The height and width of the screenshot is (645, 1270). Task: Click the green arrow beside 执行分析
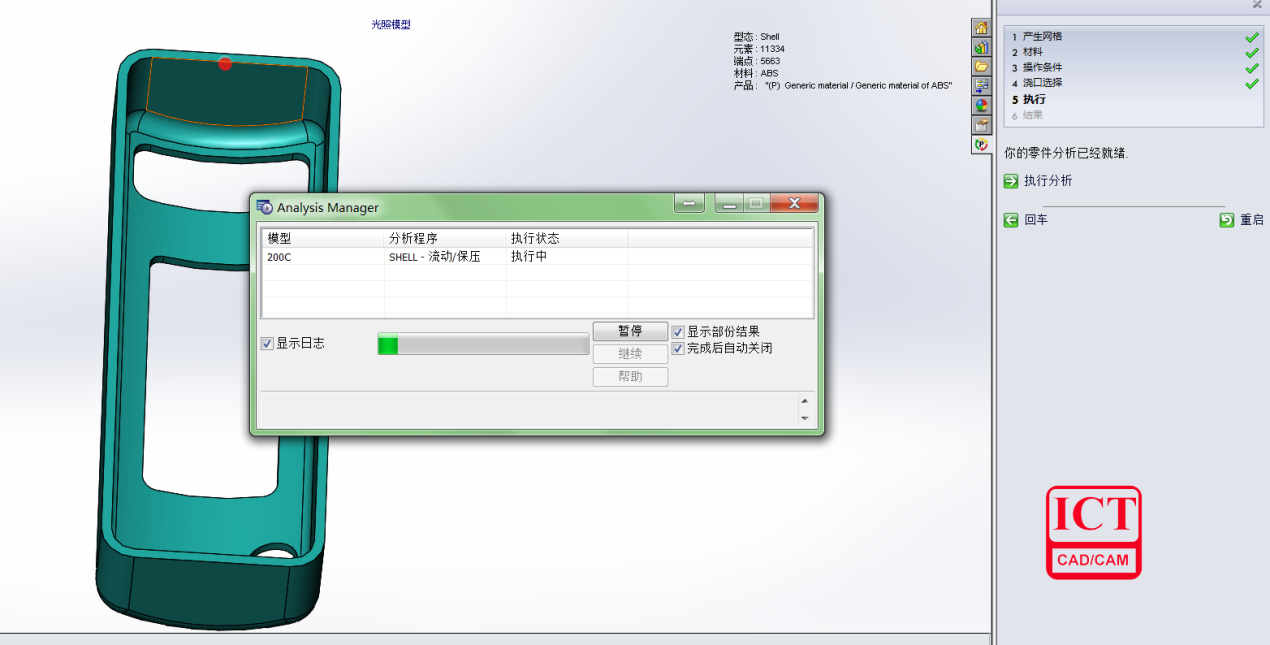click(x=1011, y=181)
